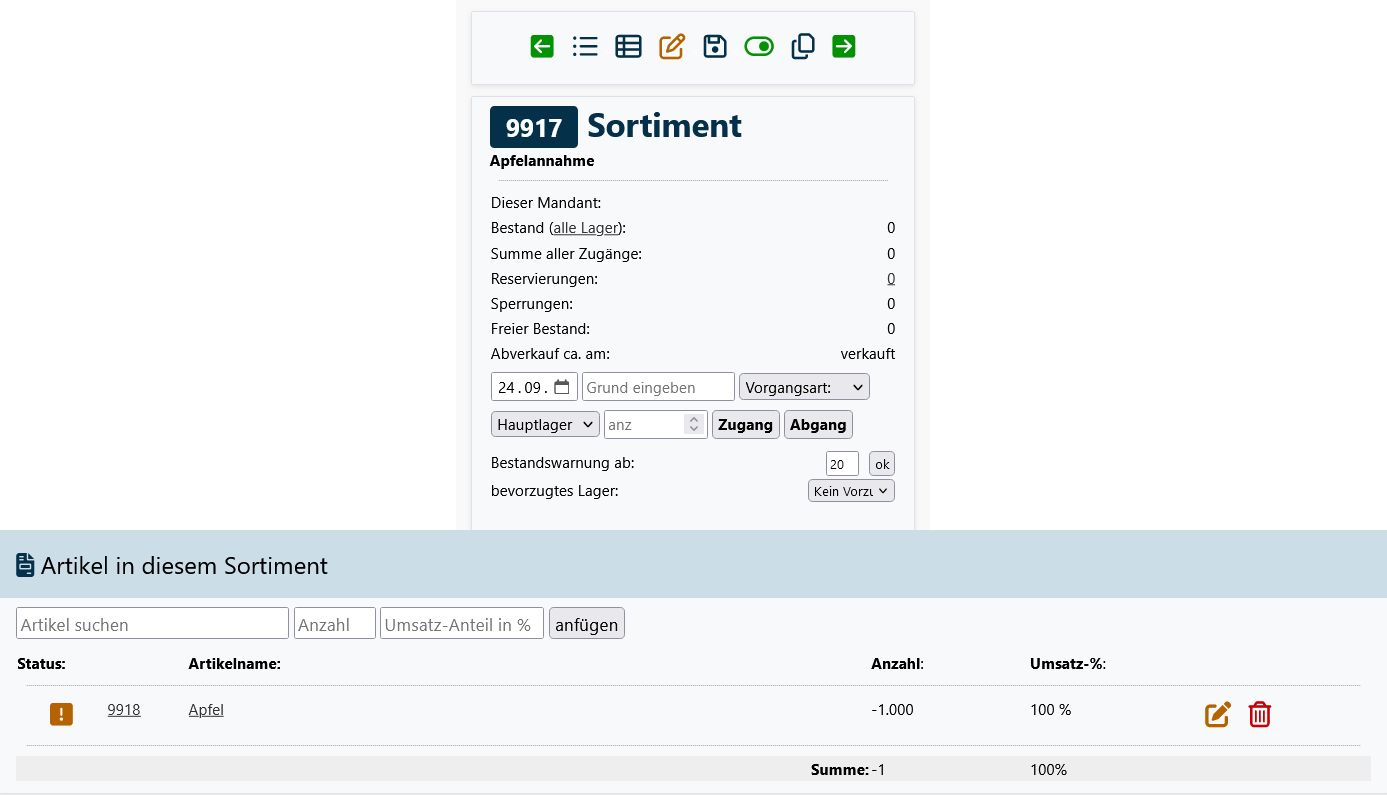Edit the Apfel article row
The height and width of the screenshot is (795, 1387).
coord(1217,714)
